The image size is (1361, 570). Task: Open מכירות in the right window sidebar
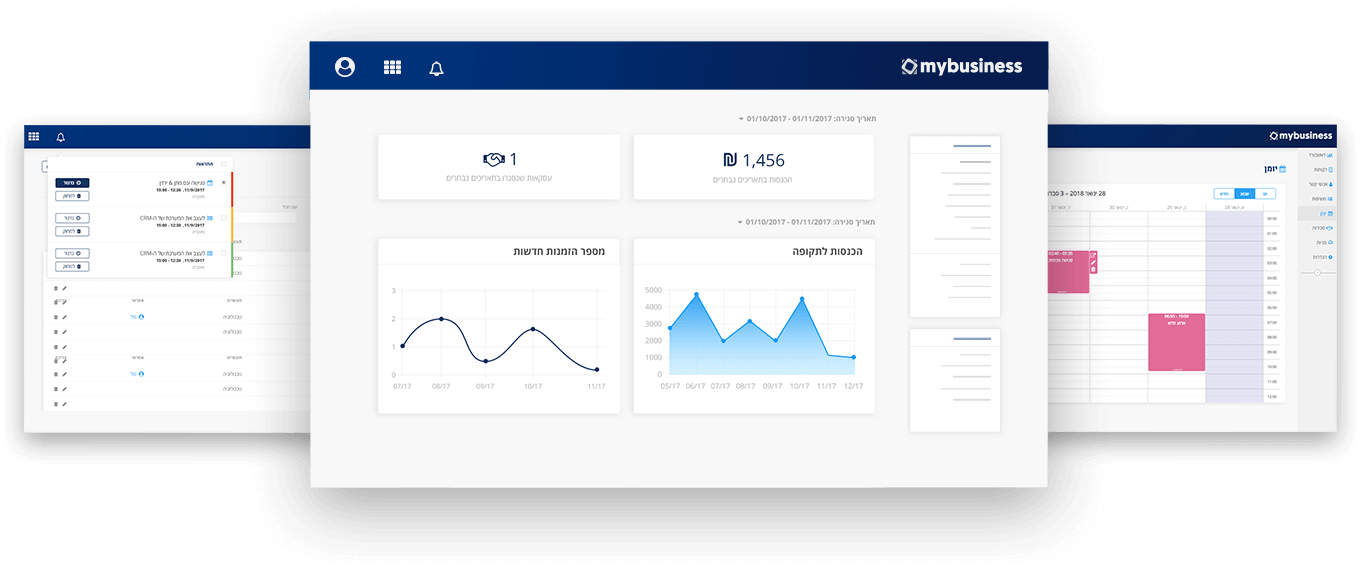click(x=1320, y=228)
